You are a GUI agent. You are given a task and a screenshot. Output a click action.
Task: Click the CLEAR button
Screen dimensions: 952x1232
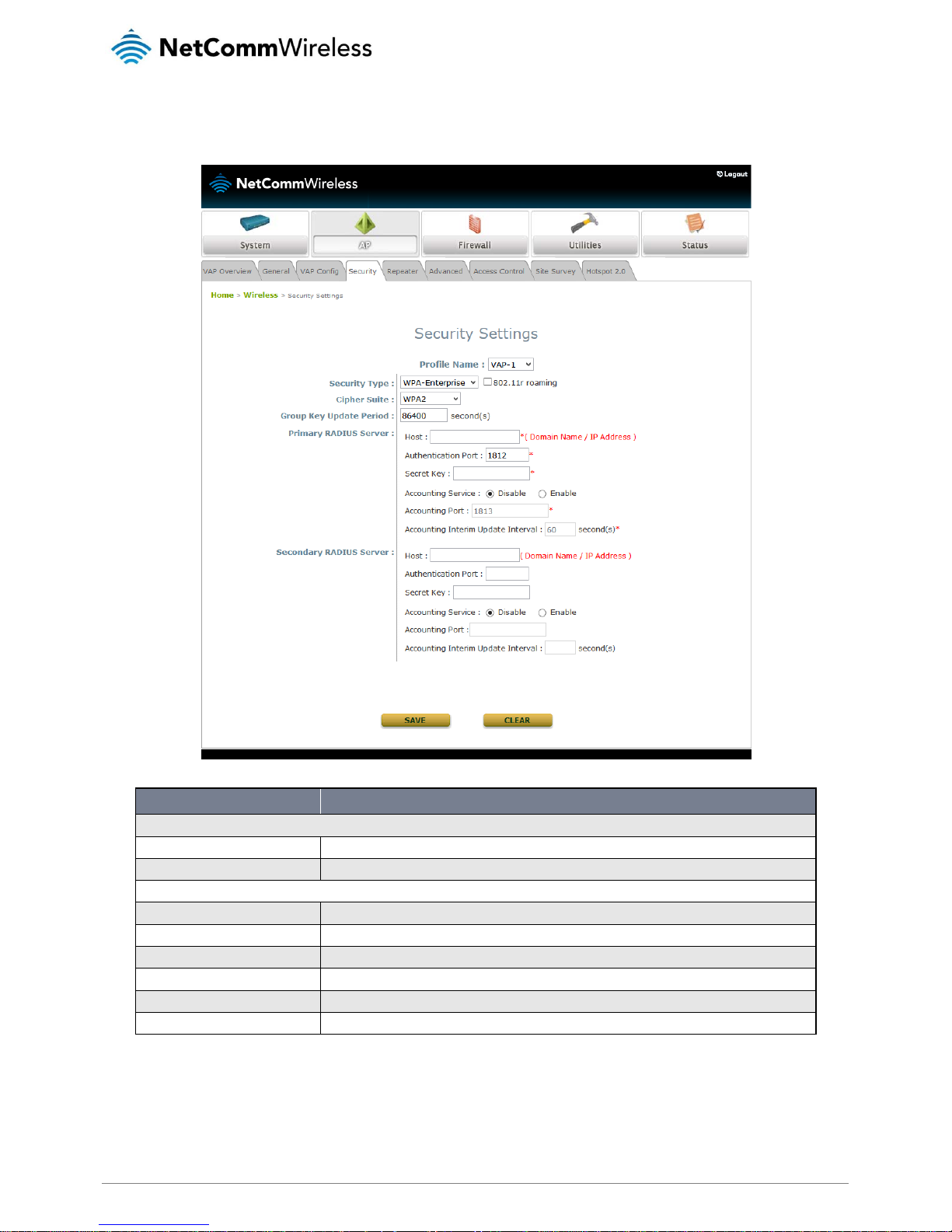518,721
